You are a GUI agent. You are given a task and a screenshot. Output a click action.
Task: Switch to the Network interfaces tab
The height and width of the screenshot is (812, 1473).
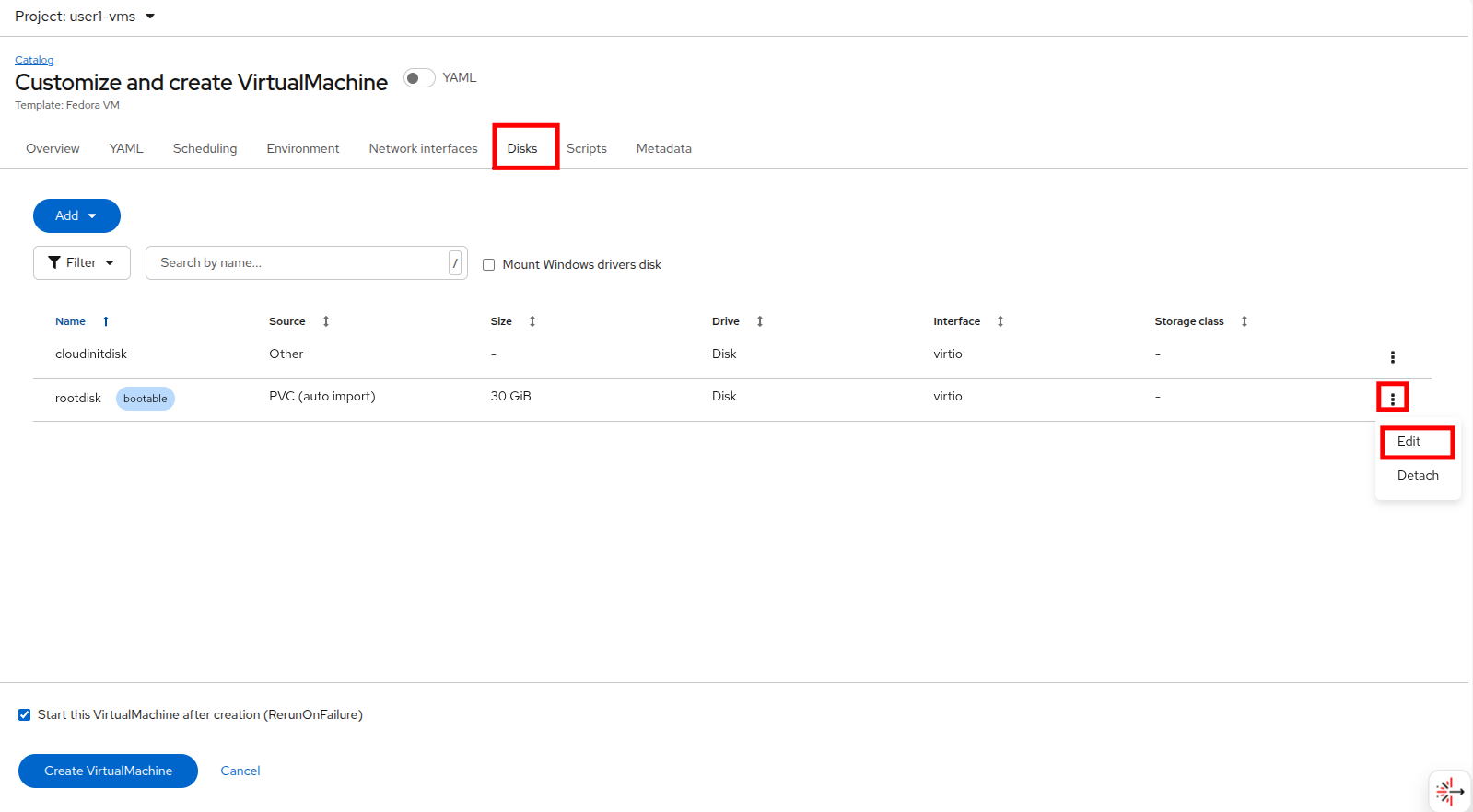[x=423, y=148]
